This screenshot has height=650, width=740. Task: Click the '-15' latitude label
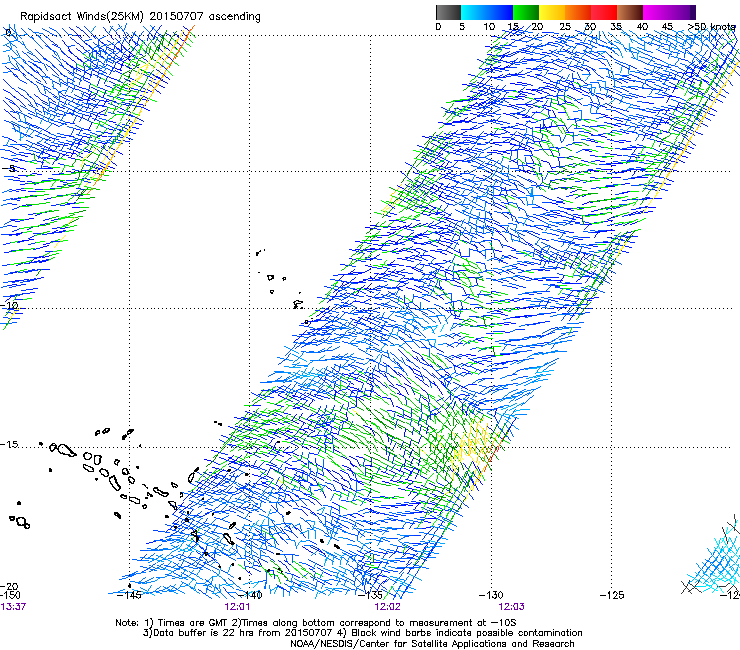(9, 445)
